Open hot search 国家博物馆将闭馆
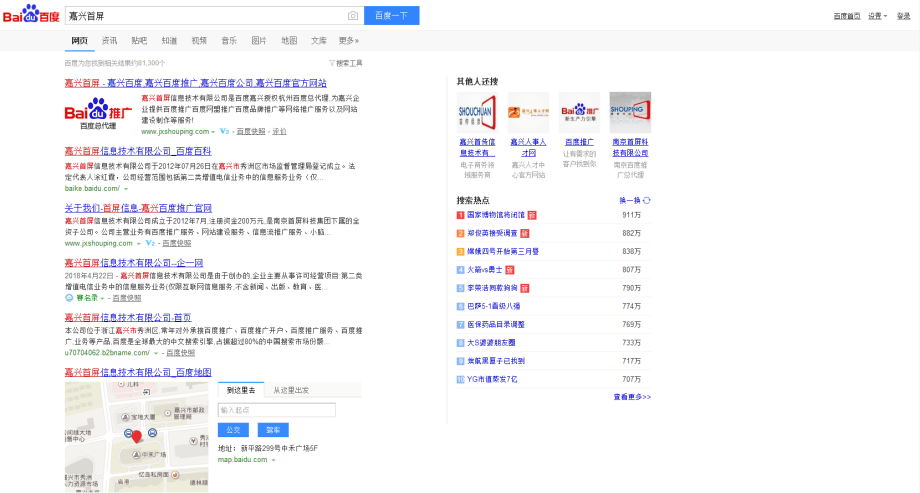 tap(496, 215)
